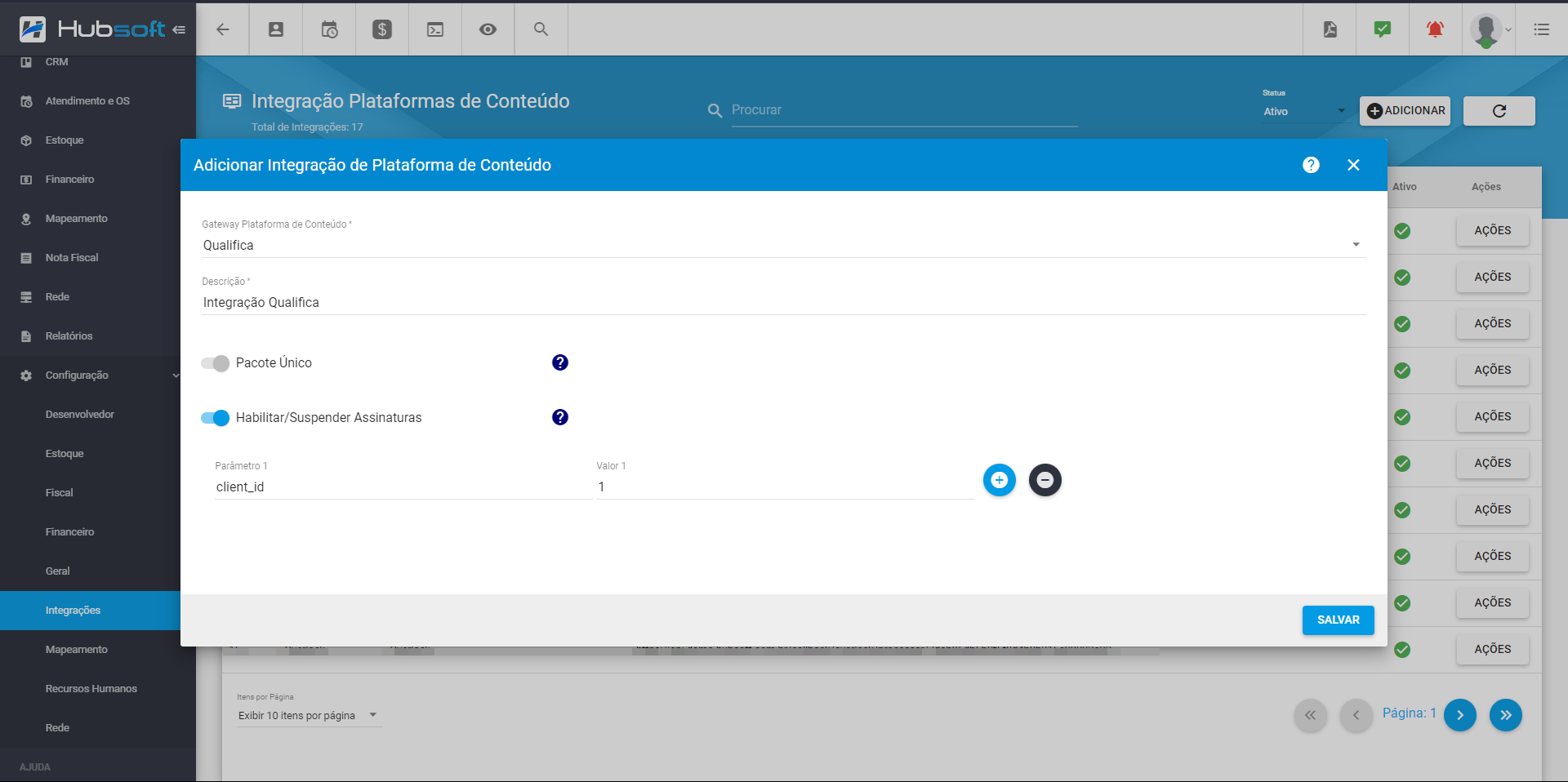Open the client contact card icon

pyautogui.click(x=276, y=29)
